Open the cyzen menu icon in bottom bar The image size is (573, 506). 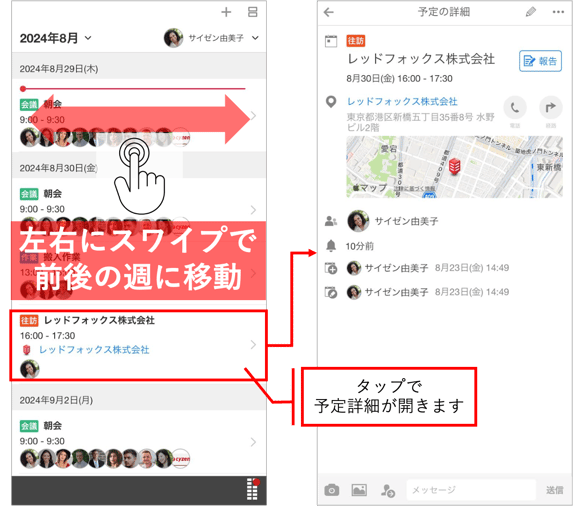pyautogui.click(x=253, y=489)
